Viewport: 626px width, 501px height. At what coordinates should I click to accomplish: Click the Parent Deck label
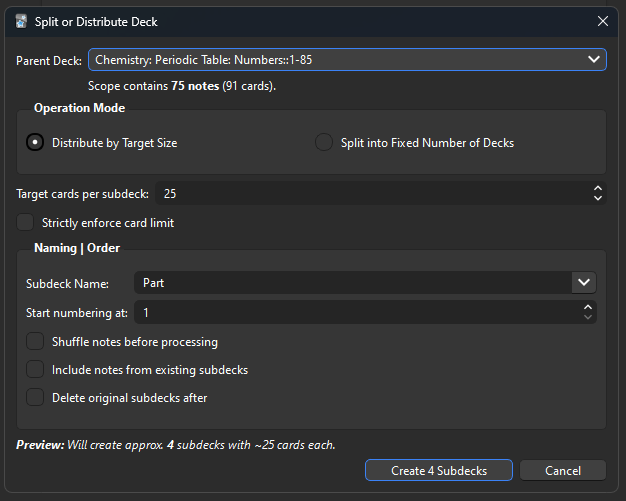49,61
